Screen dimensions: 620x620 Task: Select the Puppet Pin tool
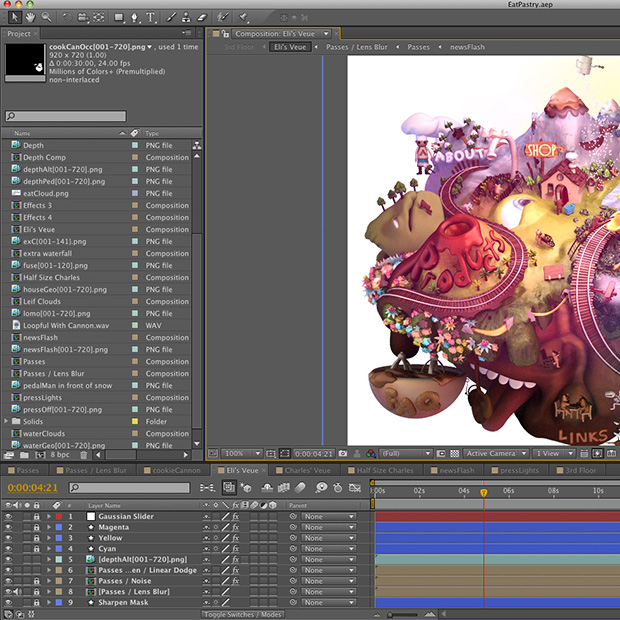[243, 17]
